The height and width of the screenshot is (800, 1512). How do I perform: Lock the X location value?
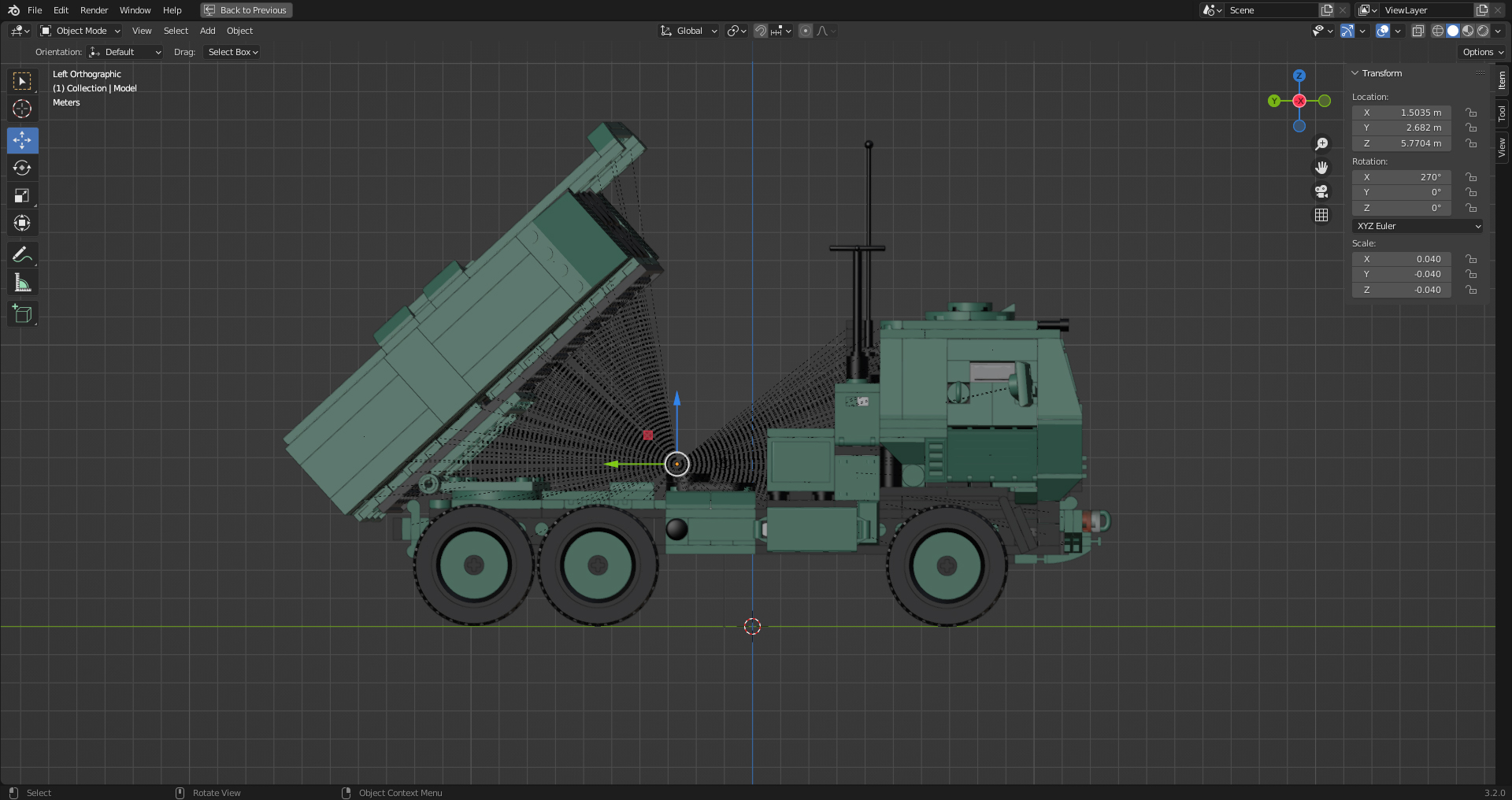tap(1471, 113)
